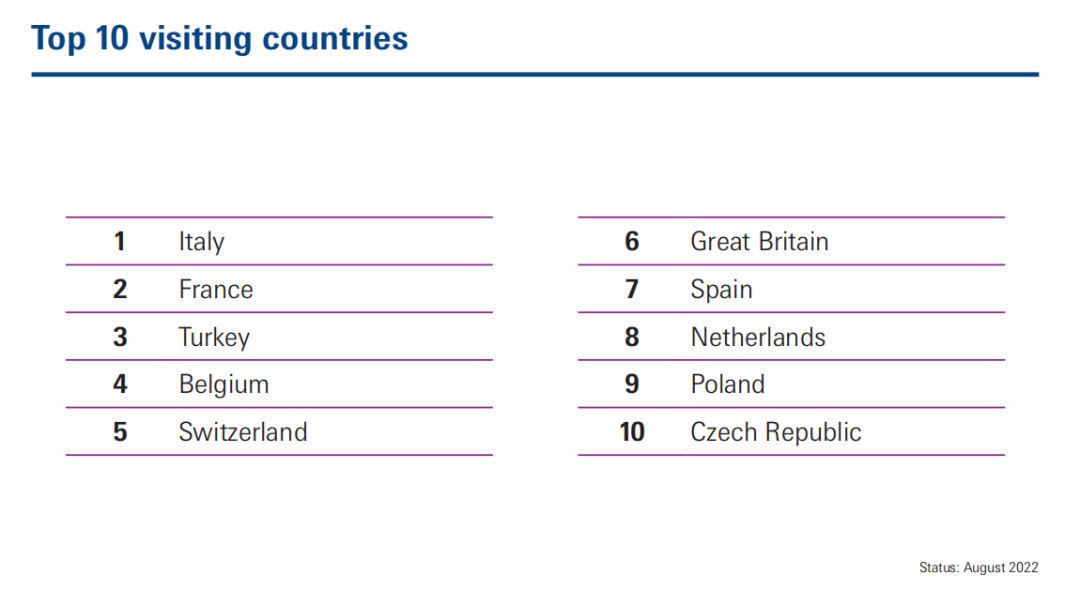This screenshot has width=1068, height=589.
Task: Select the Czech Republic entry
Action: tap(776, 433)
